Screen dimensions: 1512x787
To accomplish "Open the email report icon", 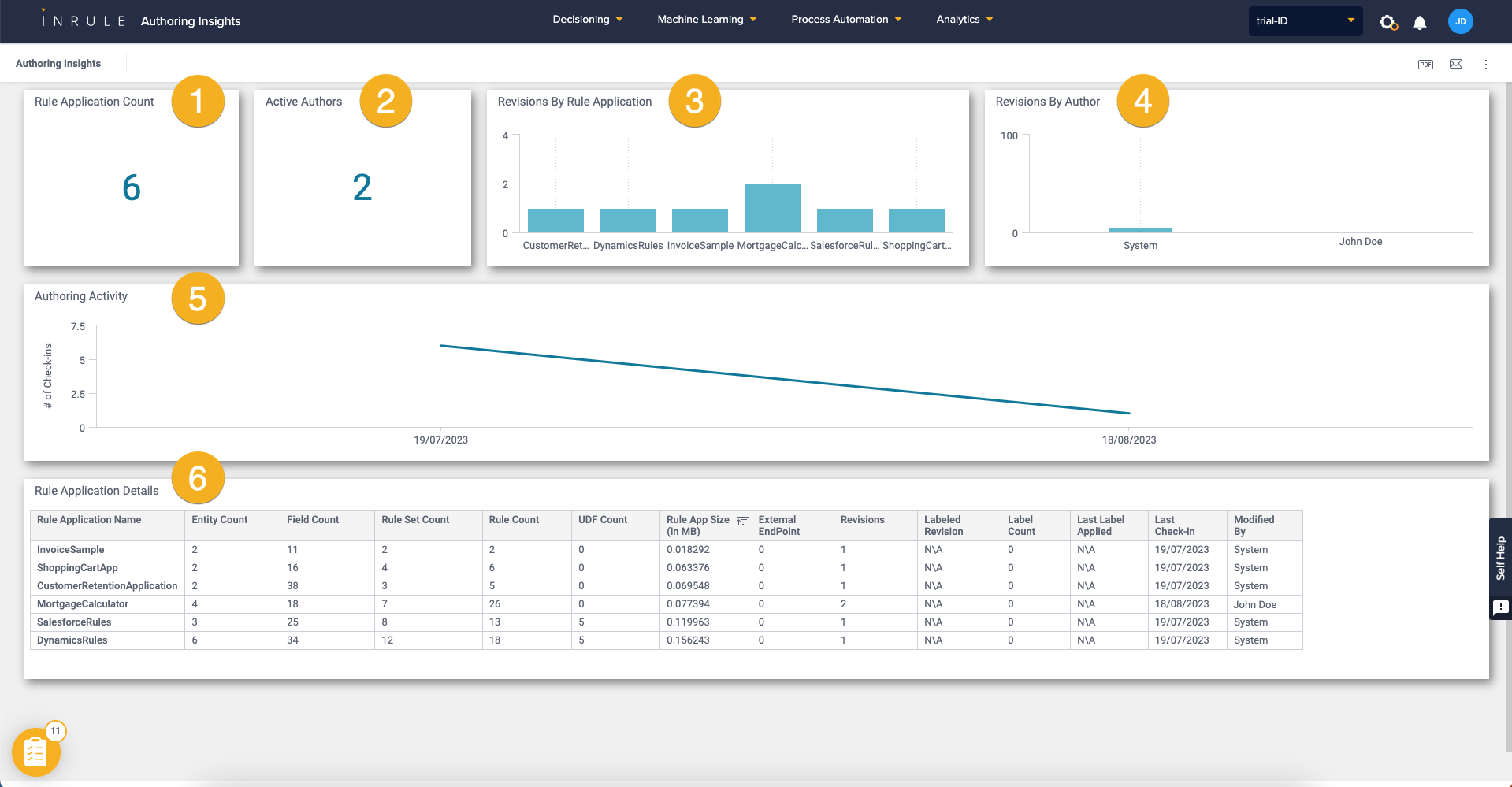I will pyautogui.click(x=1455, y=64).
